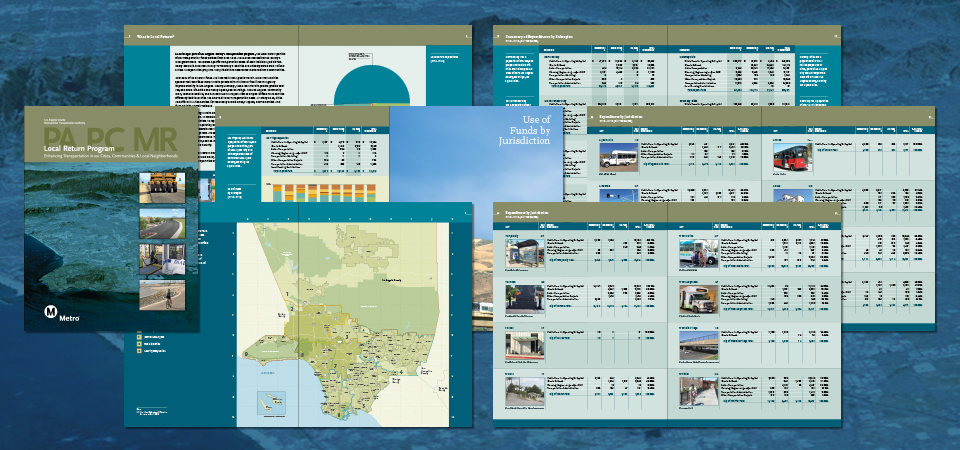
Task: Click the middle legend square icon beside map
Action: pos(140,346)
